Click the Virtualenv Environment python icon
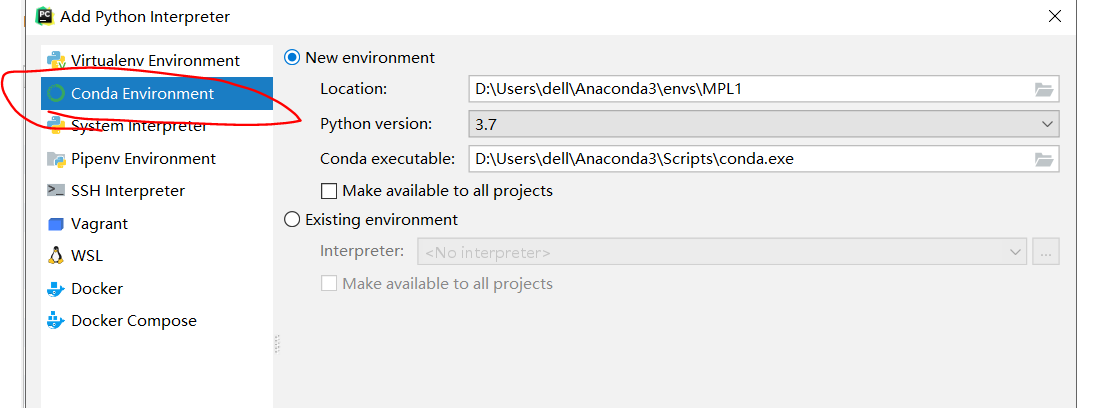 tap(56, 61)
